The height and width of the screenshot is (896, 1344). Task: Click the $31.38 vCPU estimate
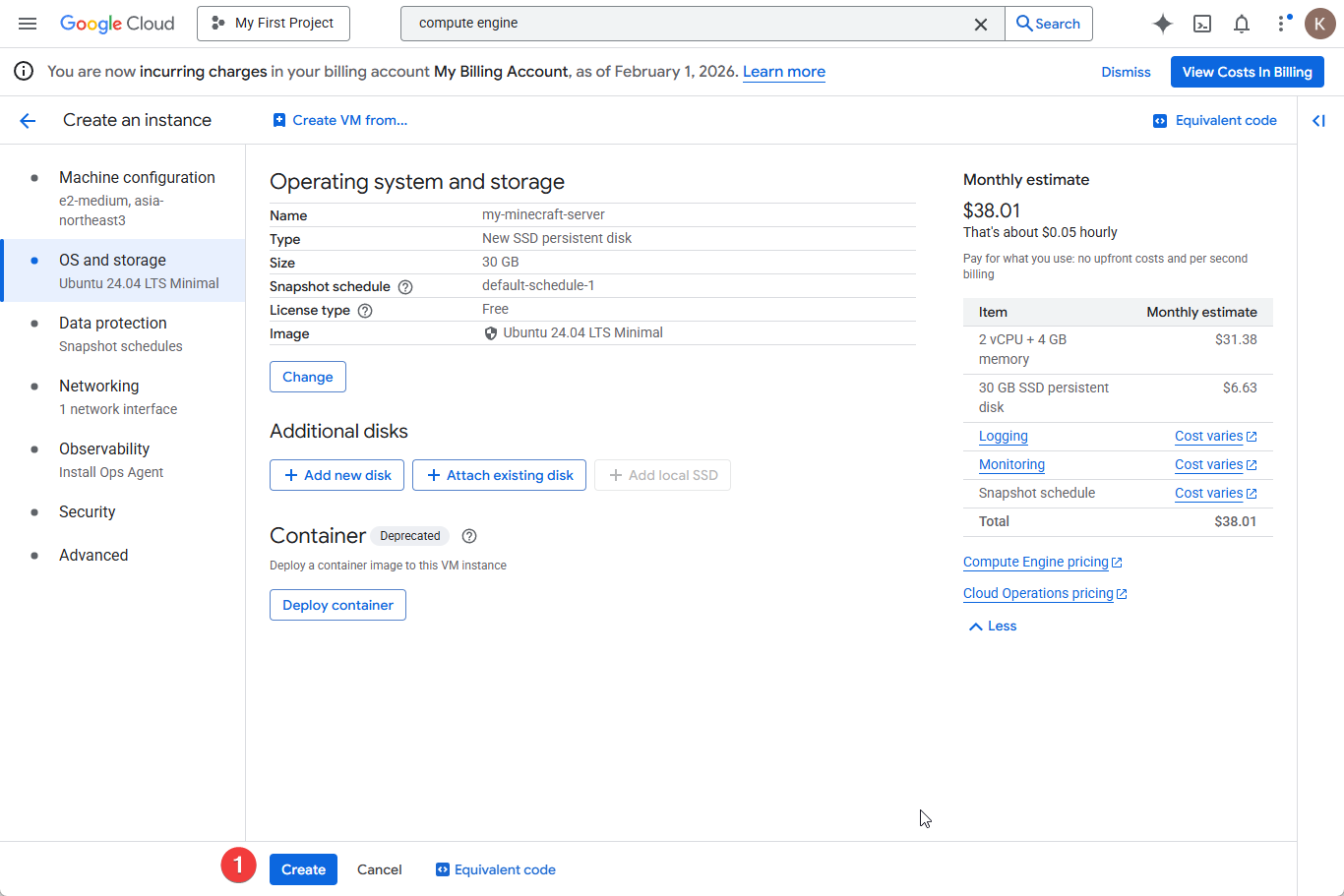1236,339
